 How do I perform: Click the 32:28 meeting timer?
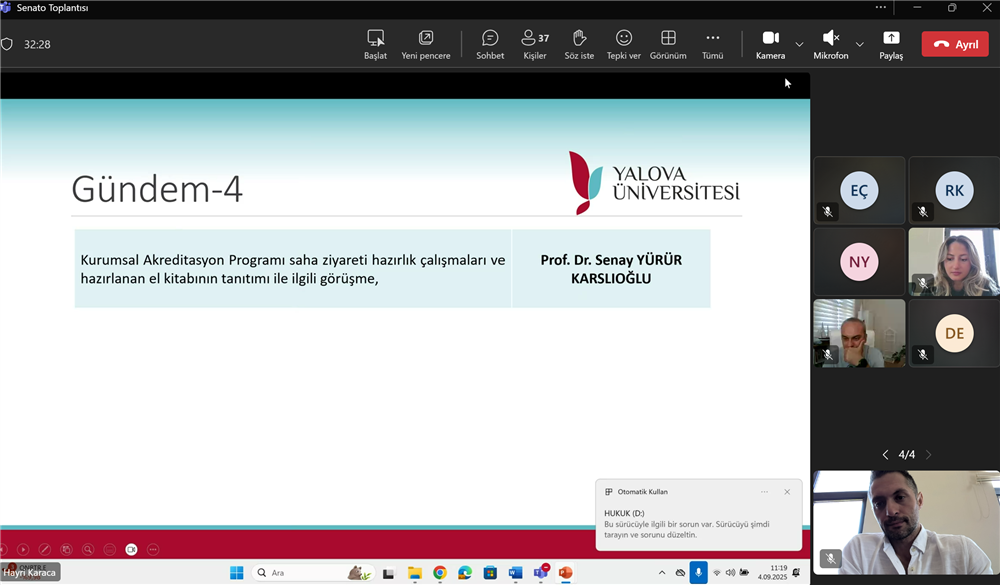click(x=37, y=45)
